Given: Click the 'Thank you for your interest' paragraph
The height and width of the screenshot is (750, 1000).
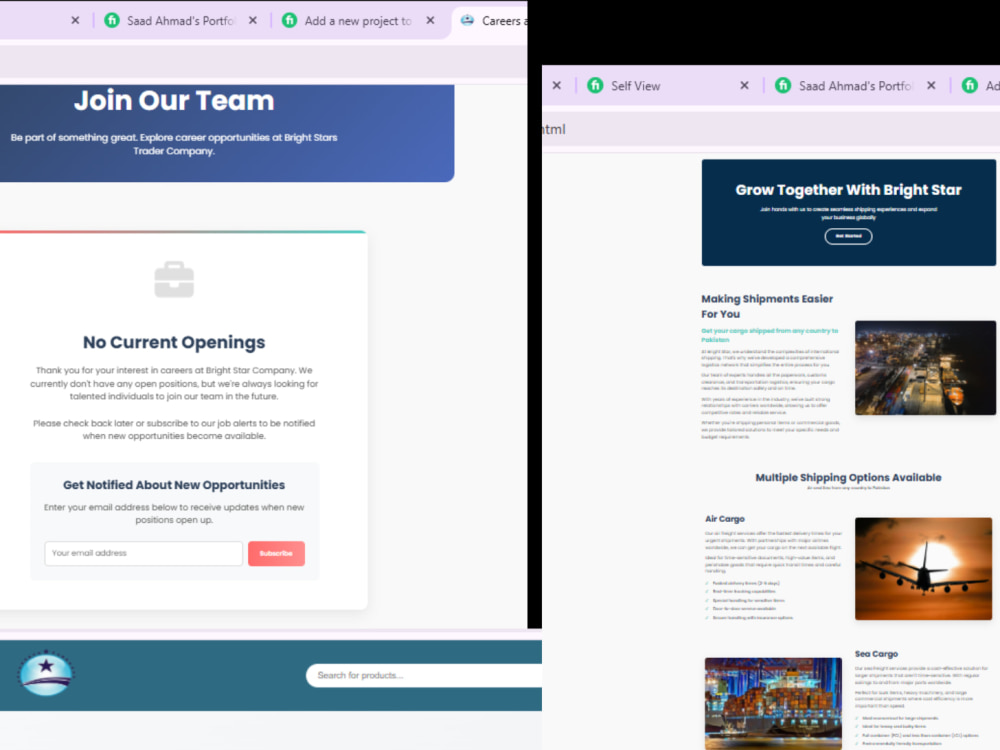Looking at the screenshot, I should pos(174,383).
